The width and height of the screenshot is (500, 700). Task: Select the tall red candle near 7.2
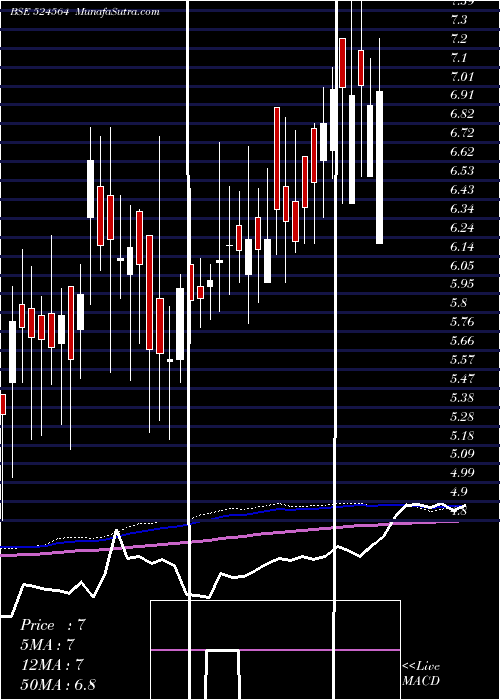342,63
